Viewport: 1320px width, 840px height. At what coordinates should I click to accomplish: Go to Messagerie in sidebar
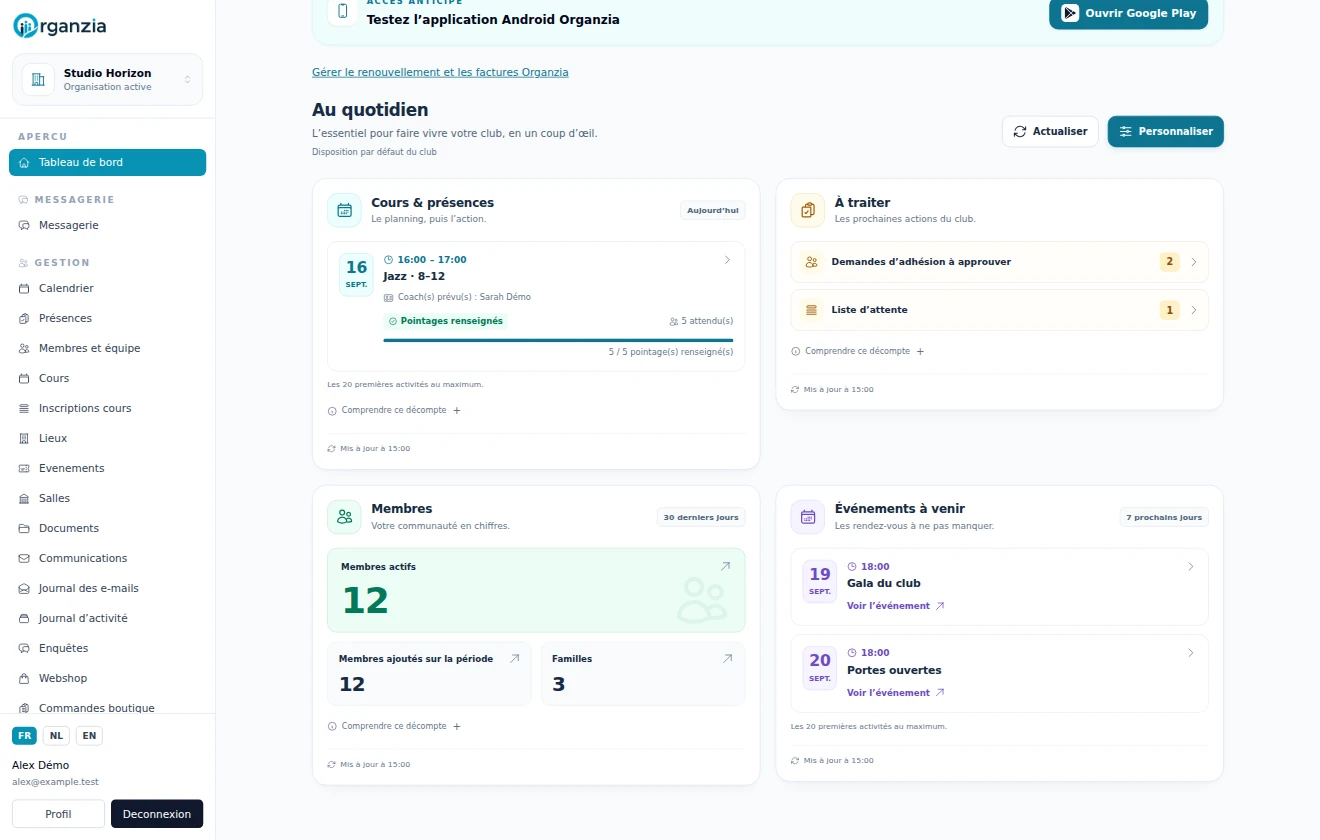(x=107, y=225)
